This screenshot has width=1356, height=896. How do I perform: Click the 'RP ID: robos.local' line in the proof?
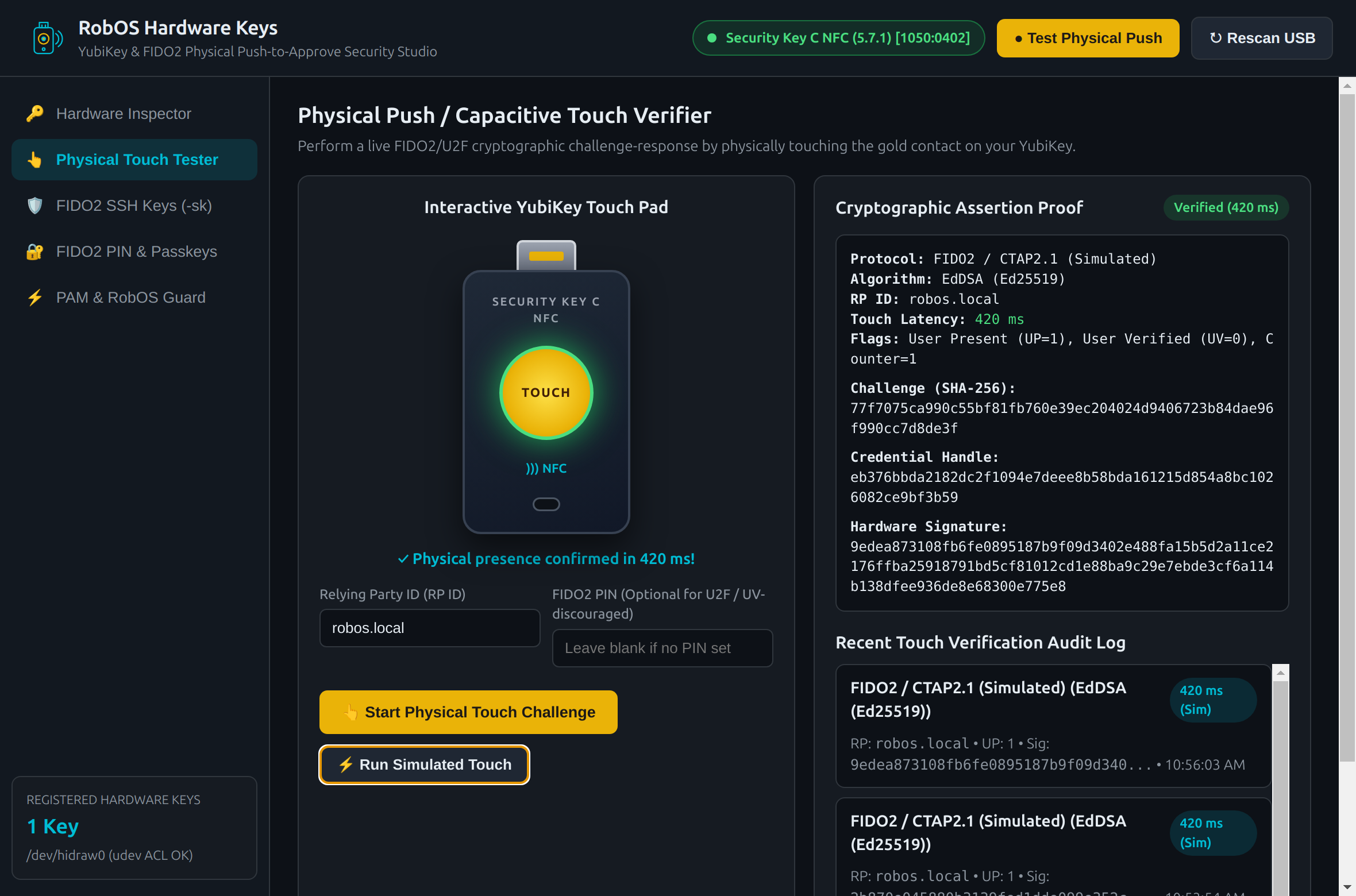click(924, 299)
